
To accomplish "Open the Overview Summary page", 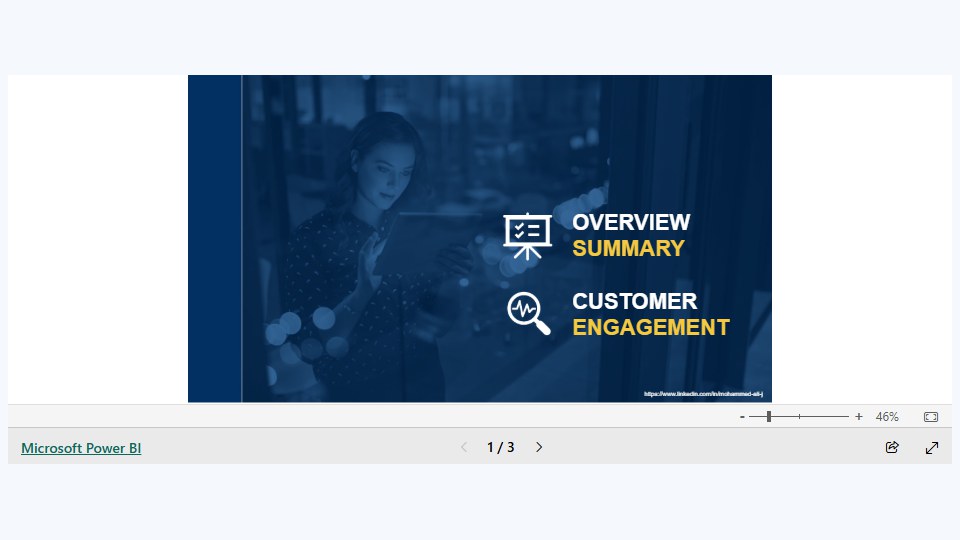I will (x=631, y=235).
